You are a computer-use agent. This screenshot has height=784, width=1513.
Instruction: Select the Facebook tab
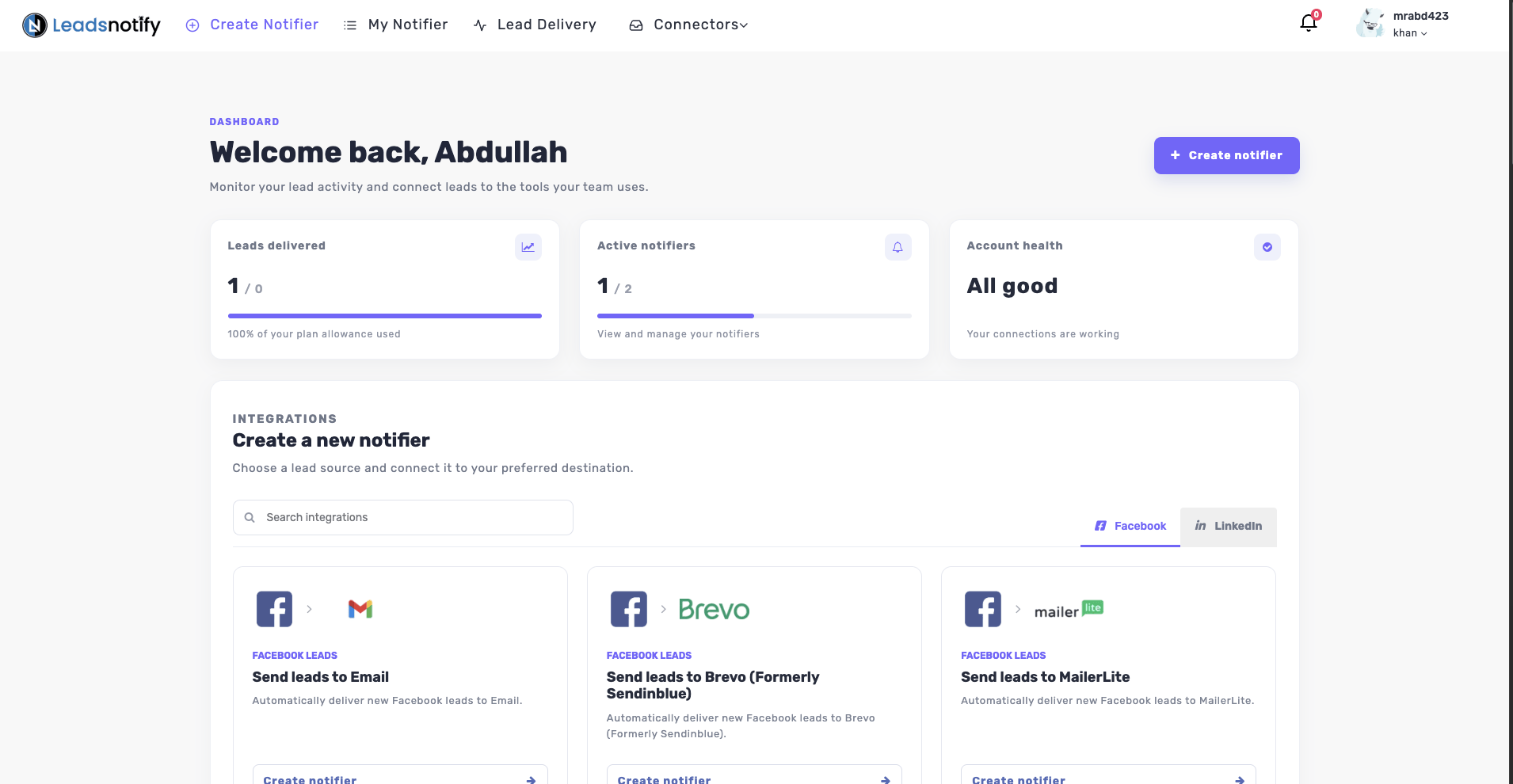(1130, 526)
